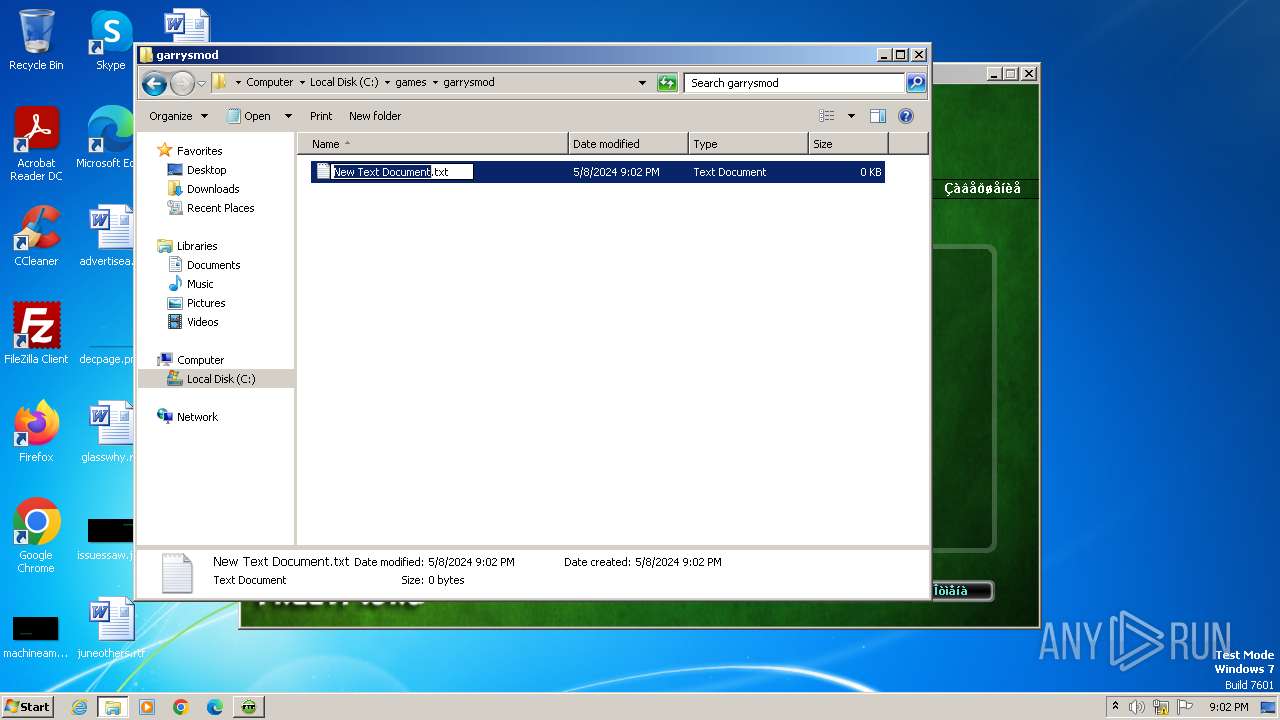The width and height of the screenshot is (1280, 720).
Task: Click the Search garrysmod field
Action: [x=795, y=83]
